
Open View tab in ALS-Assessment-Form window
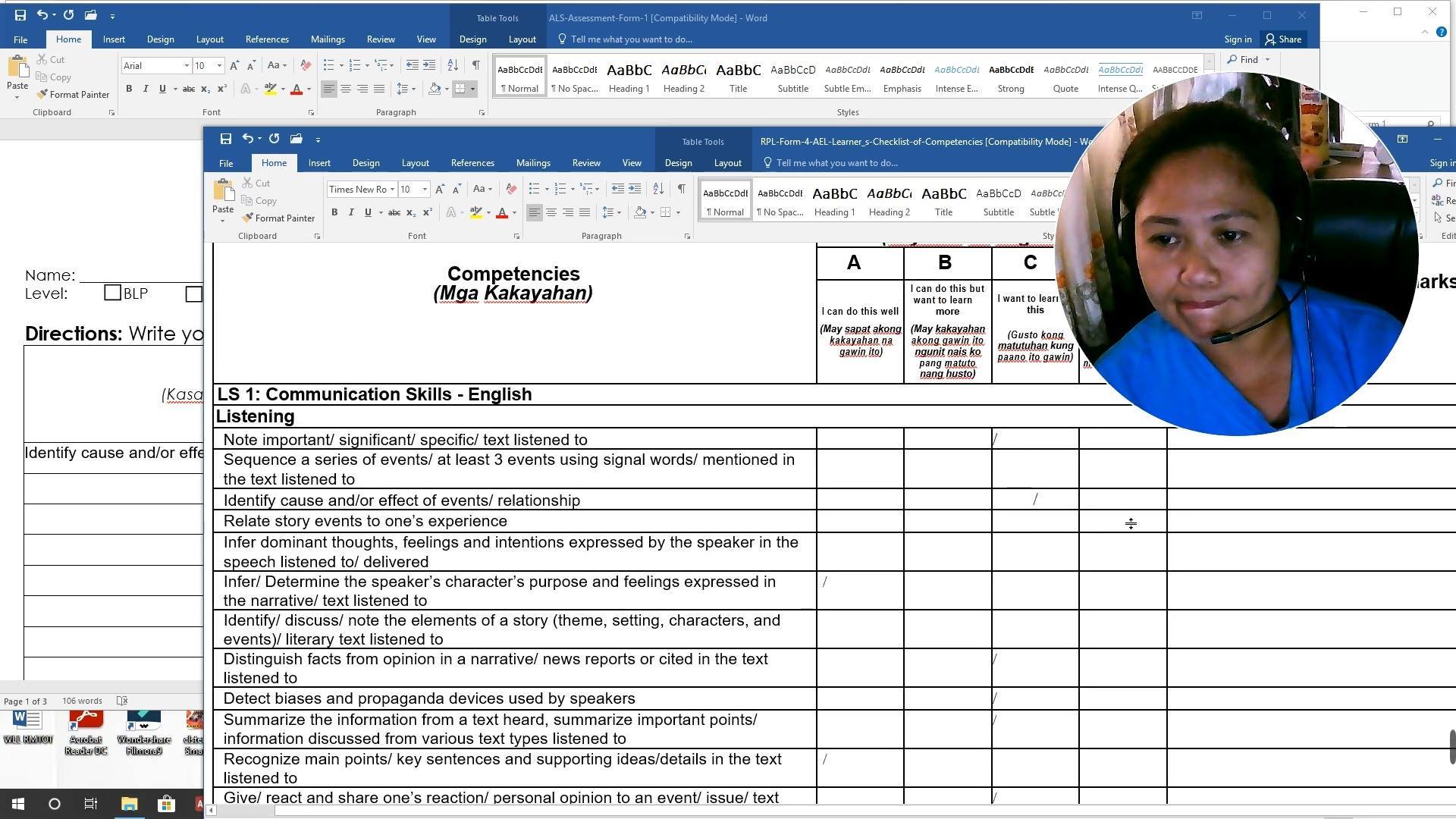pyautogui.click(x=426, y=39)
